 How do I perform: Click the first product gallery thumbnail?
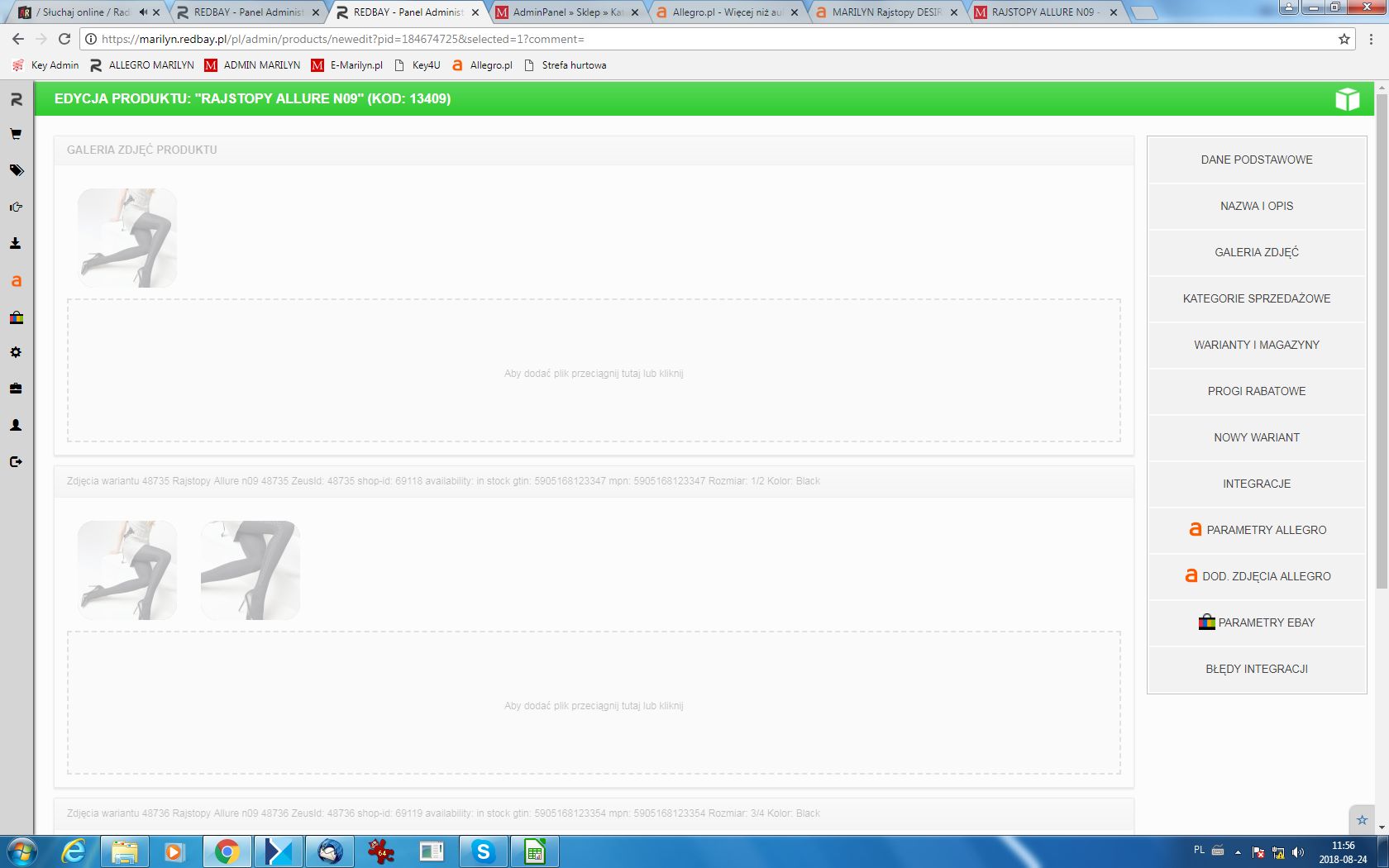[127, 238]
